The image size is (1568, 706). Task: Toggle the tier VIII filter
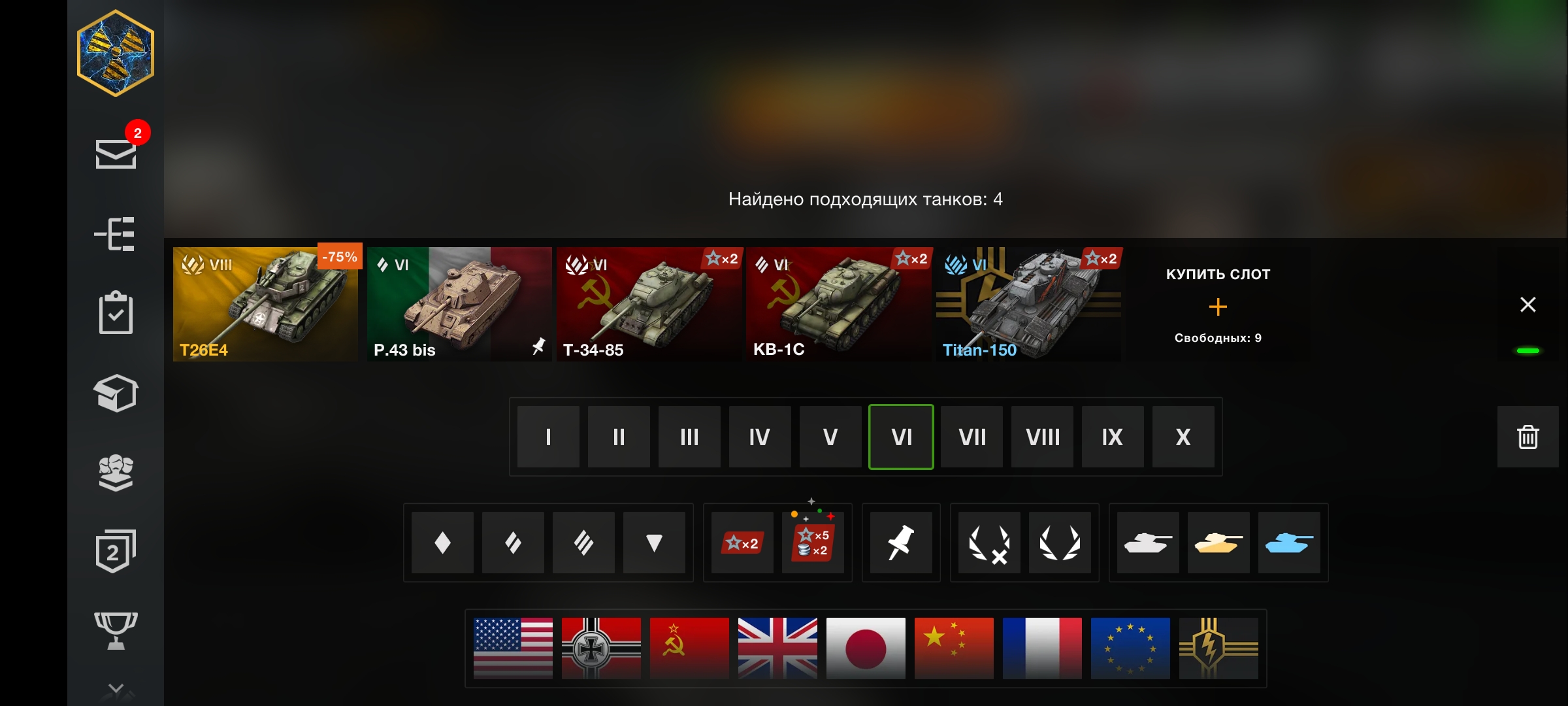1042,437
